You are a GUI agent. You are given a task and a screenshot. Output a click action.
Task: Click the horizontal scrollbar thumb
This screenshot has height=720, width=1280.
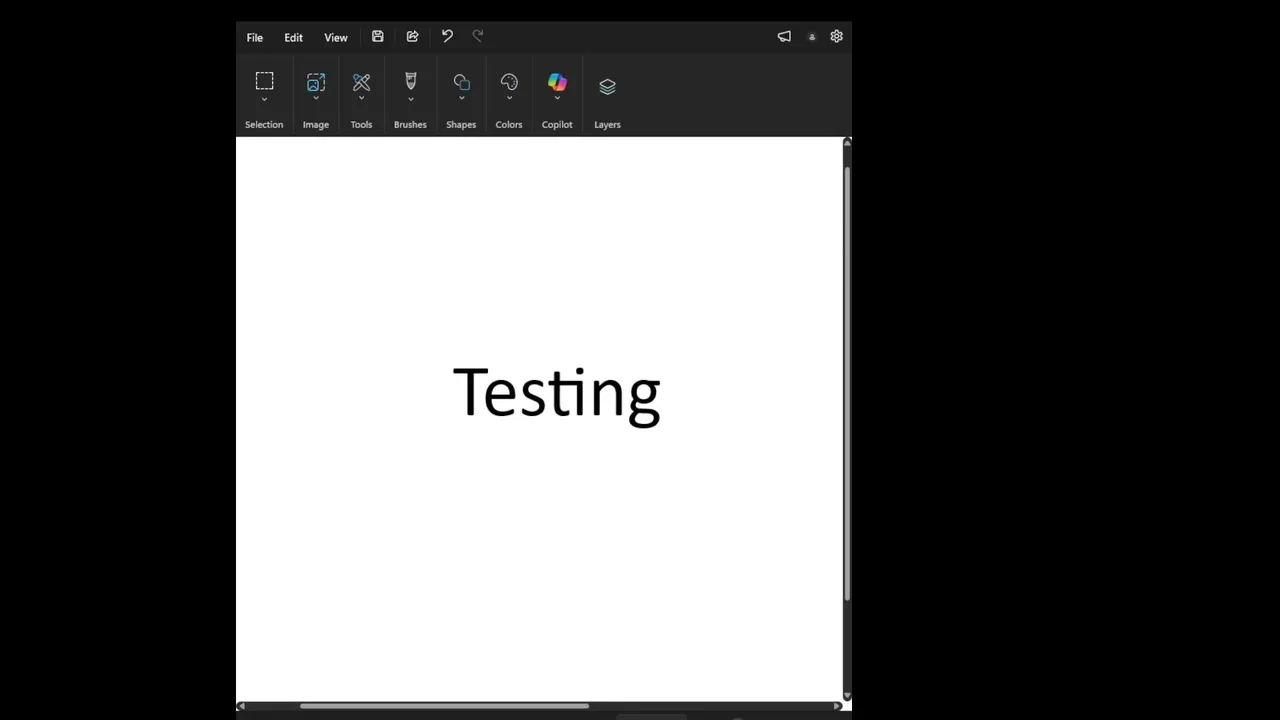[x=444, y=706]
